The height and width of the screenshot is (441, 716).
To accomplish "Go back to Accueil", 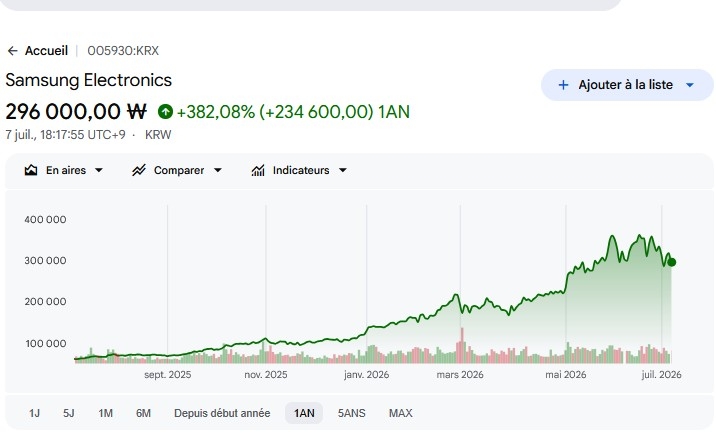I will coord(46,51).
